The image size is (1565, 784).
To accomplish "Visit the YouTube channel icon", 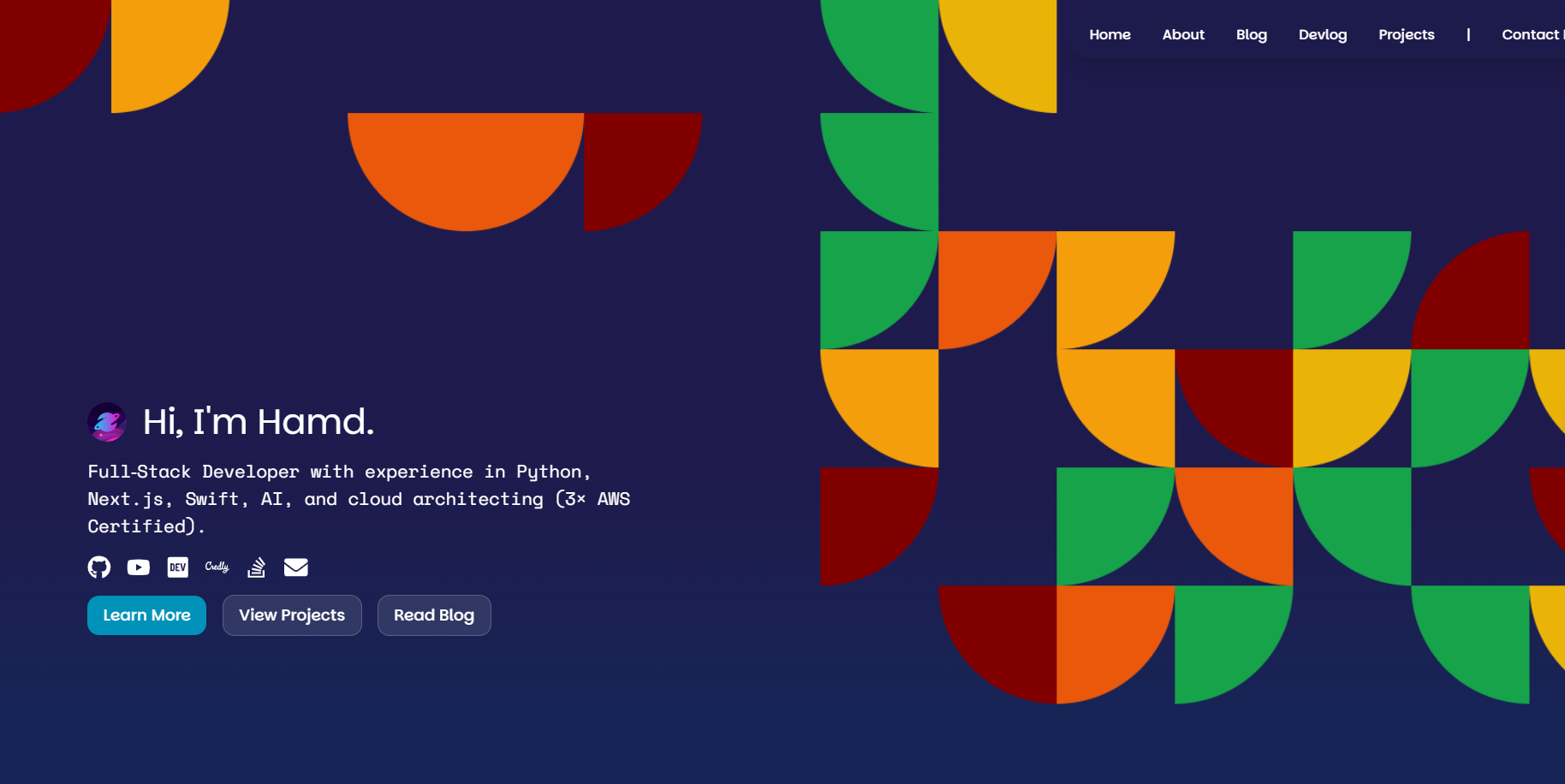I will pos(138,567).
